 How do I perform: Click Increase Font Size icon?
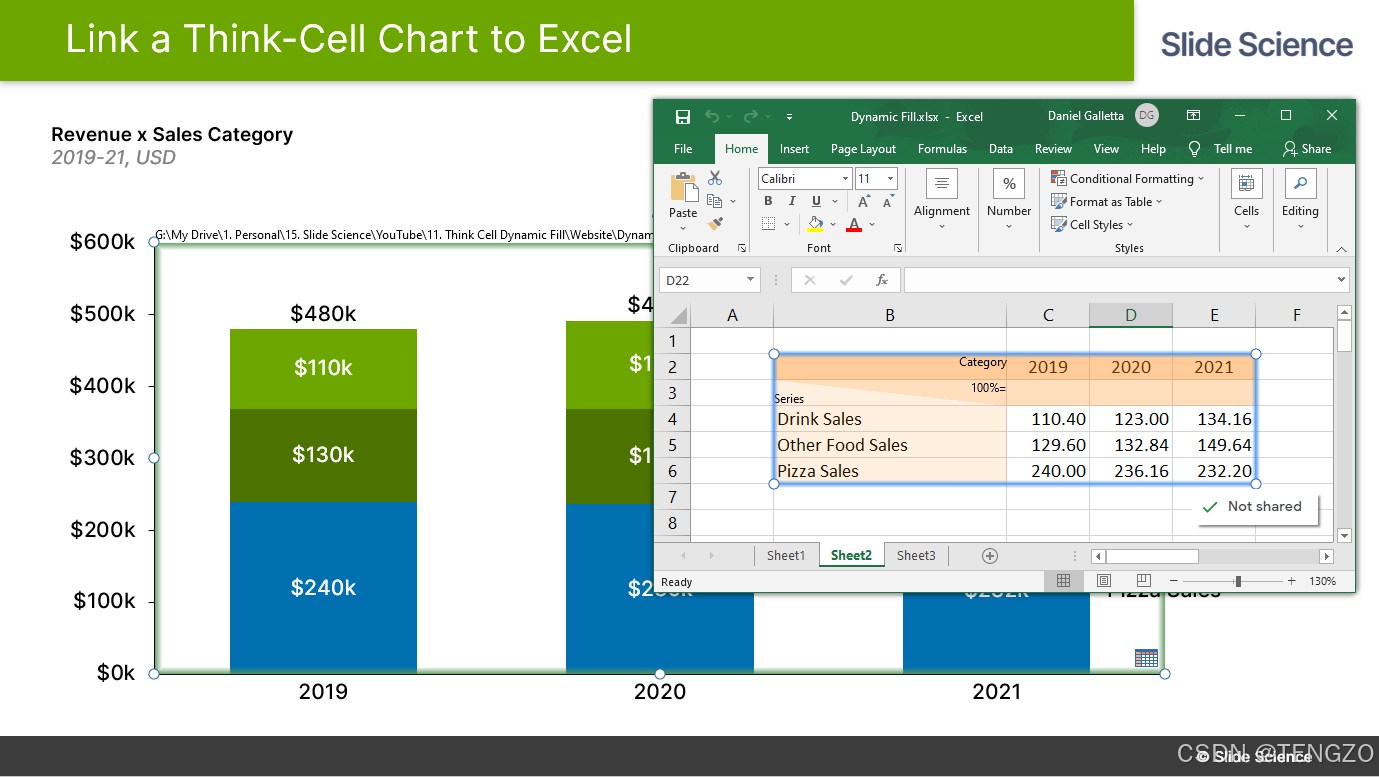[863, 201]
